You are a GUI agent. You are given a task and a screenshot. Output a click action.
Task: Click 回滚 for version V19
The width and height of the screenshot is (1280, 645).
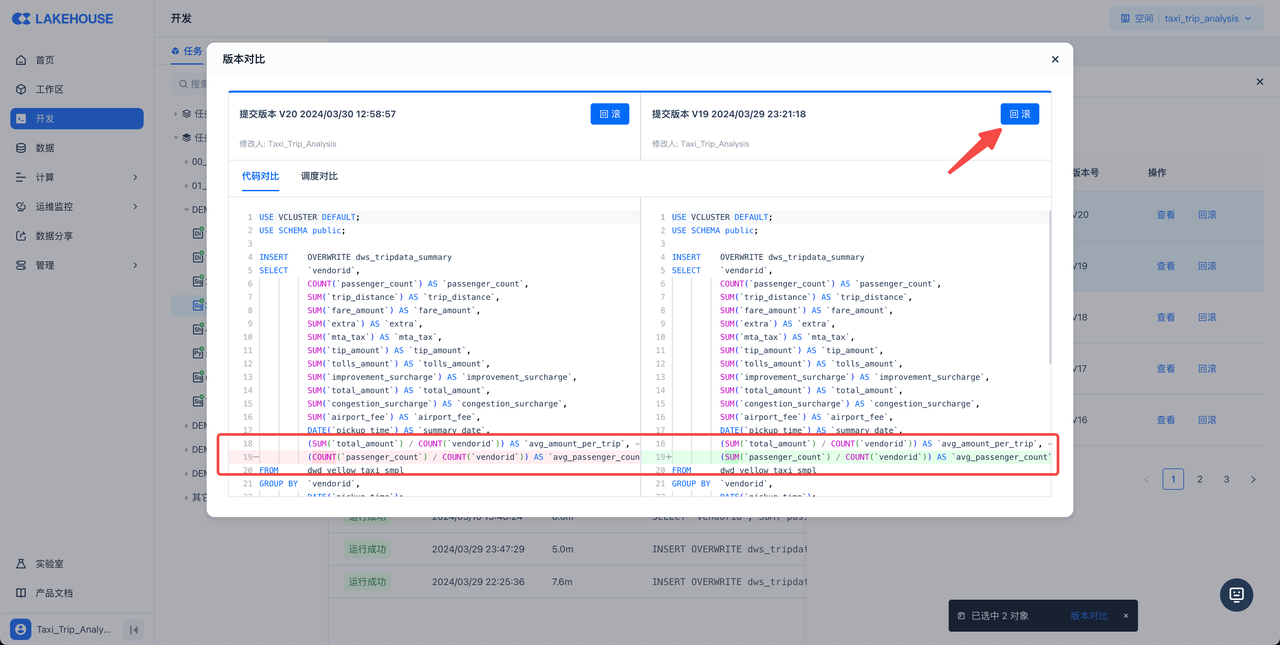pos(1019,114)
